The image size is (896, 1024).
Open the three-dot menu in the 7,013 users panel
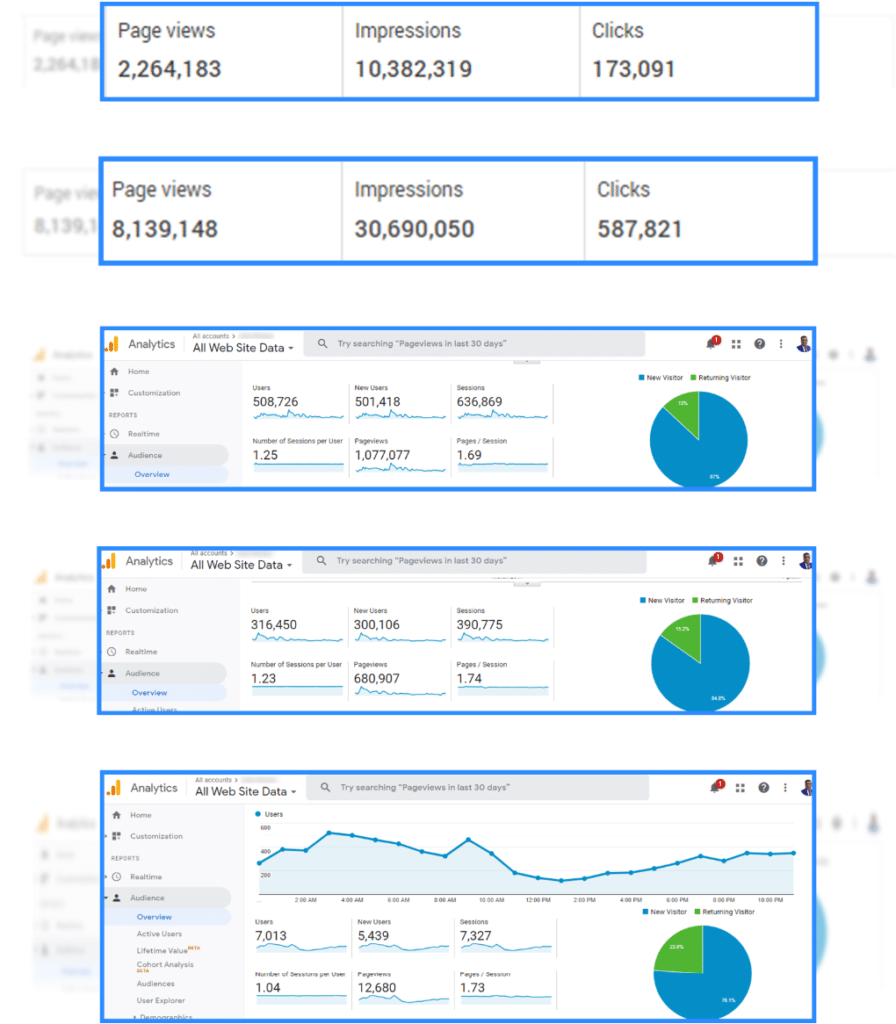click(785, 788)
